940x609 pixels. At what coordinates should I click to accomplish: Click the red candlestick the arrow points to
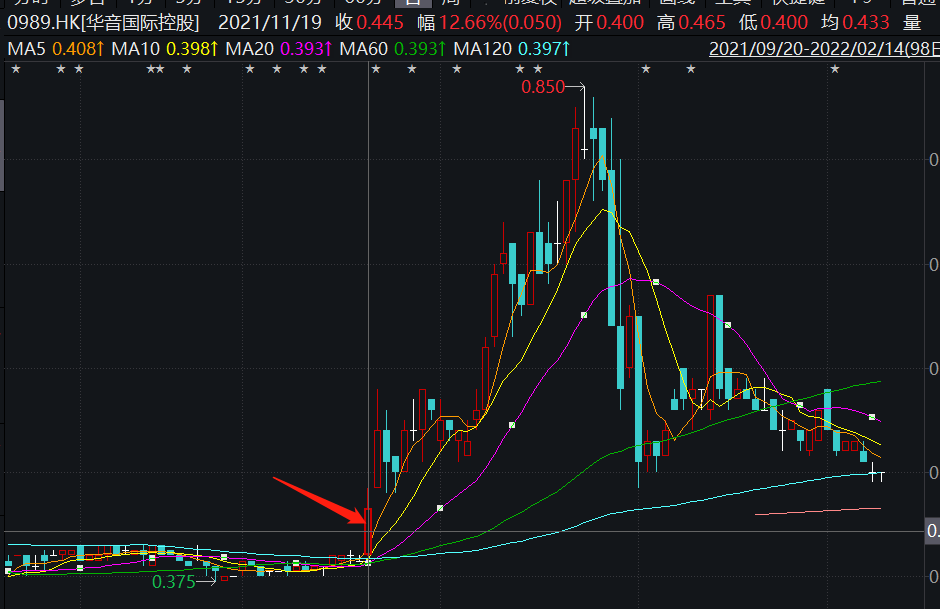coord(367,530)
